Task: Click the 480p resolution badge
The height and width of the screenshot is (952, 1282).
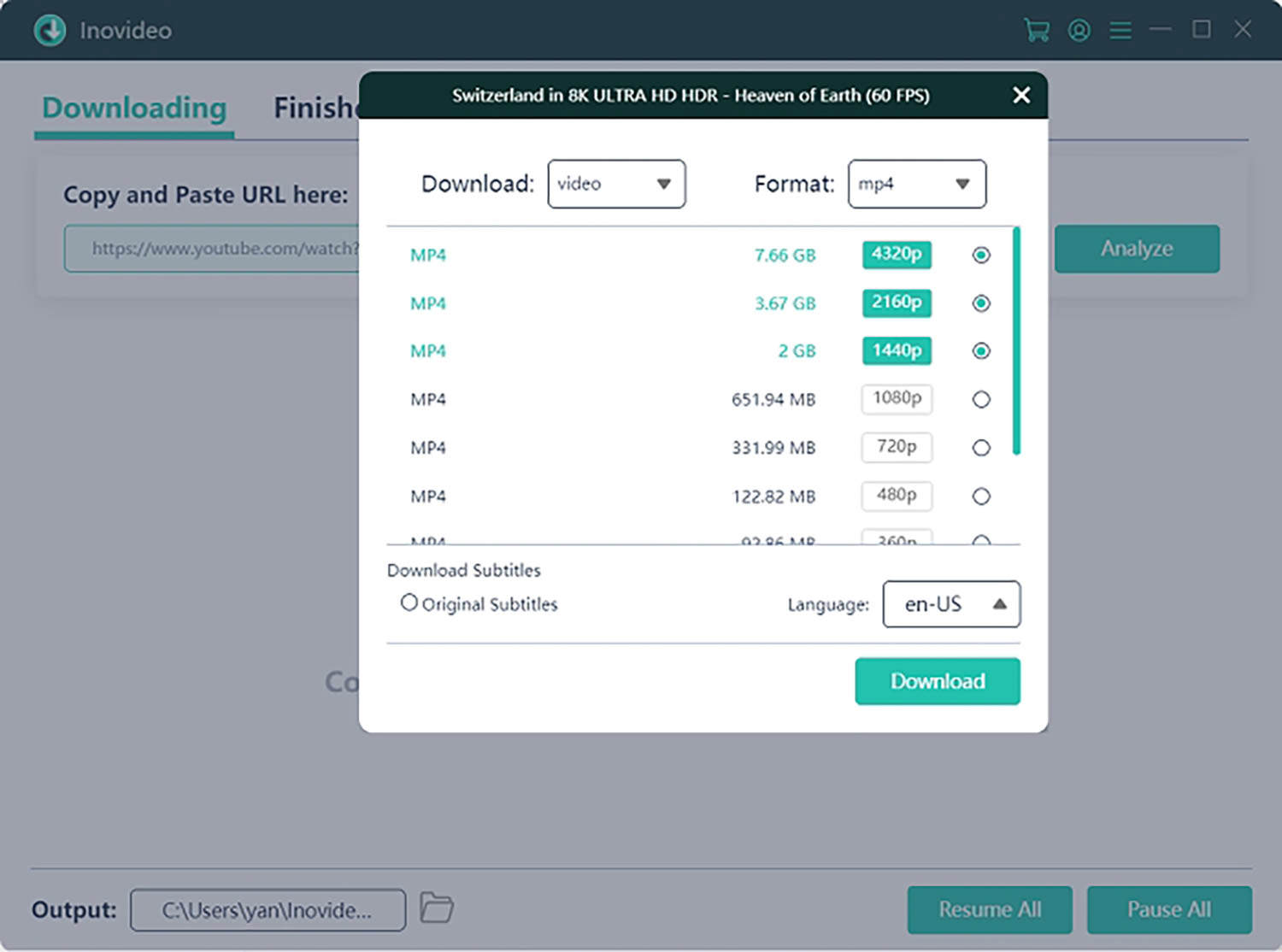Action: pos(897,495)
